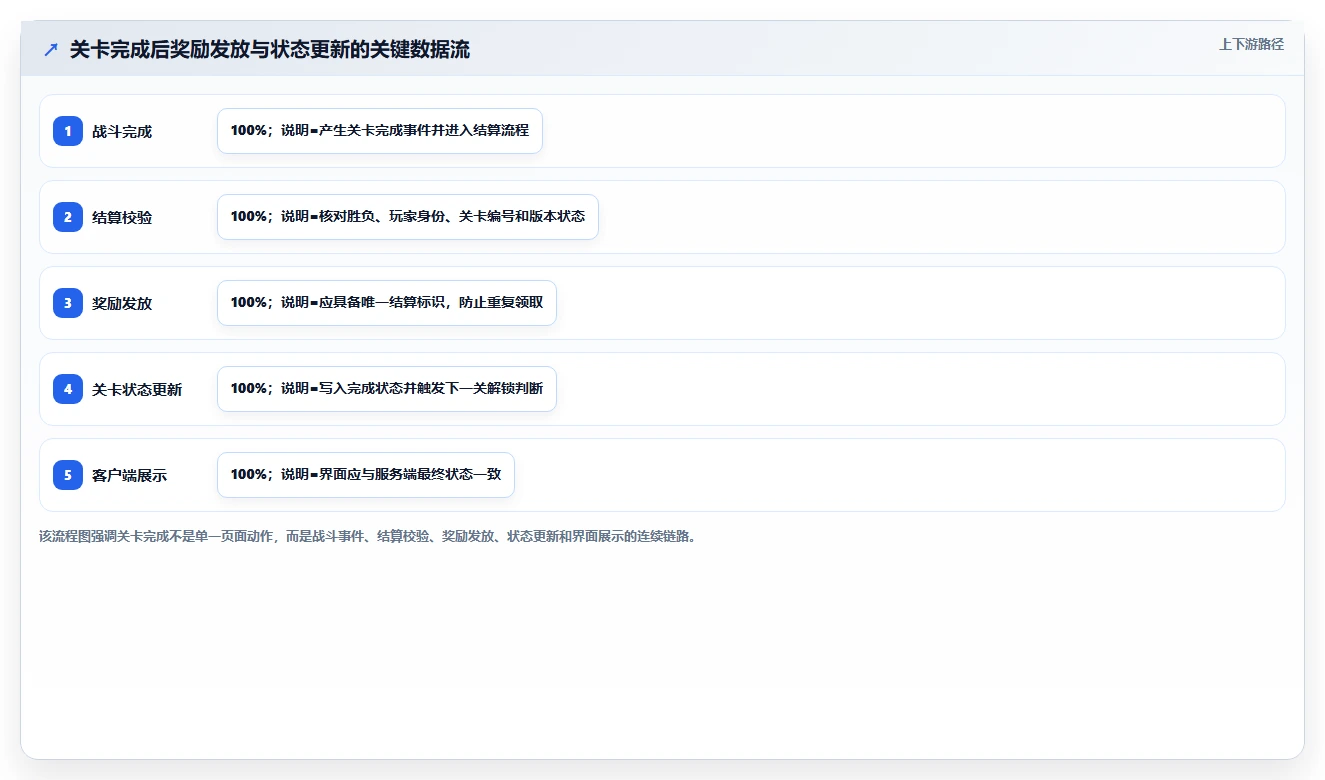Viewport: 1325px width, 780px height.
Task: Click the chip about 触发下一关解锁判断
Action: 387,389
